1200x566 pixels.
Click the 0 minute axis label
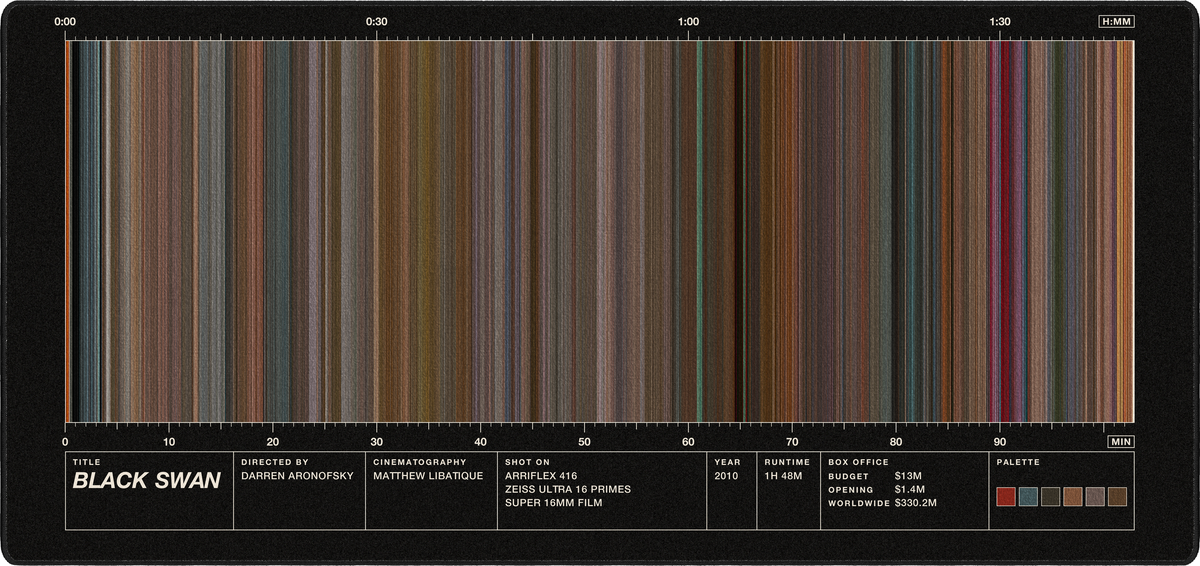click(x=65, y=442)
